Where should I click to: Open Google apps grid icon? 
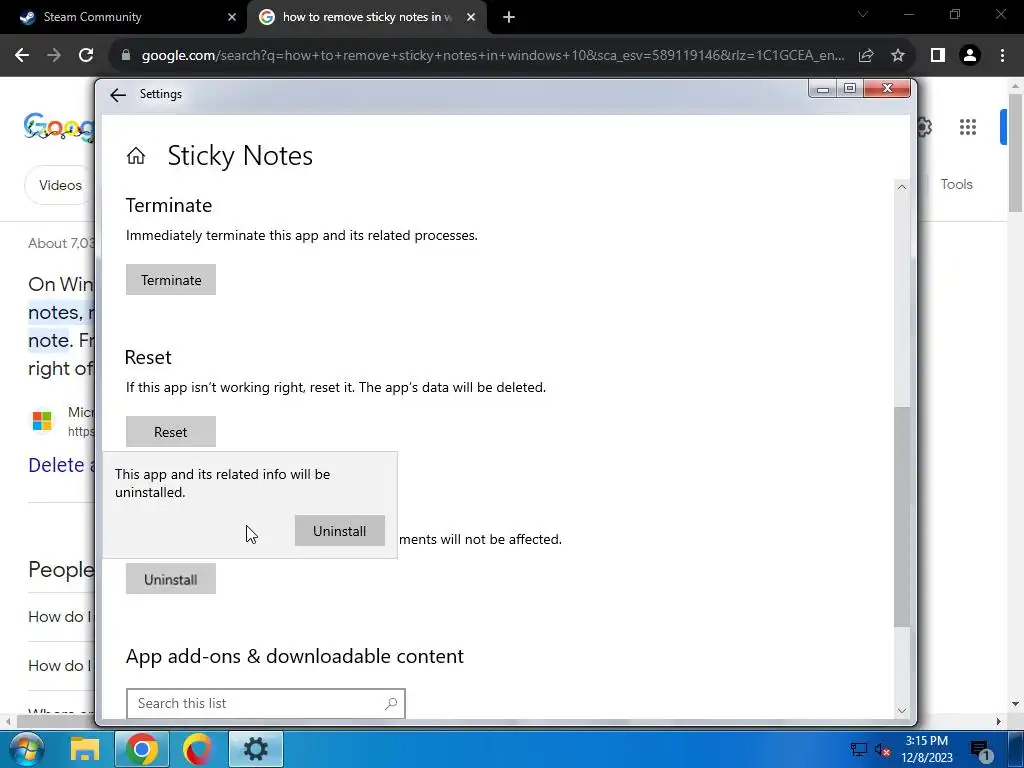(968, 127)
